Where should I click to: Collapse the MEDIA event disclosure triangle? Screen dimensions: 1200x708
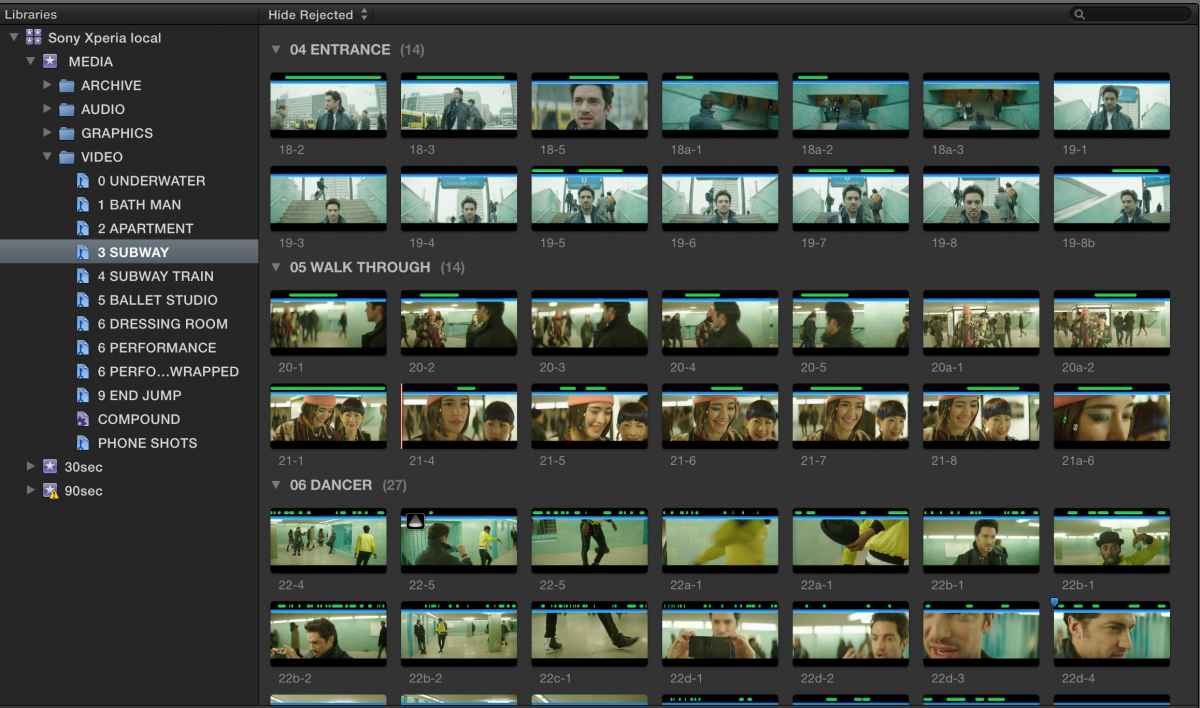tap(31, 62)
